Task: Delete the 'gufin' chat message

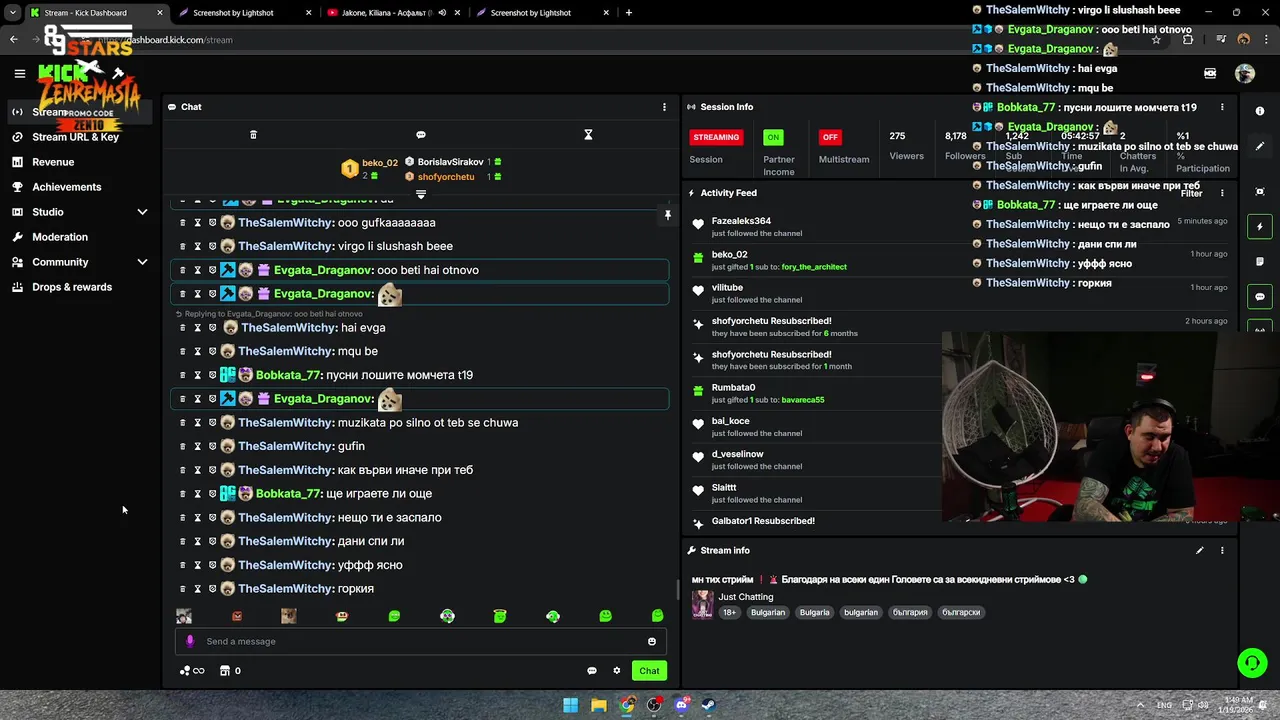Action: coord(182,446)
